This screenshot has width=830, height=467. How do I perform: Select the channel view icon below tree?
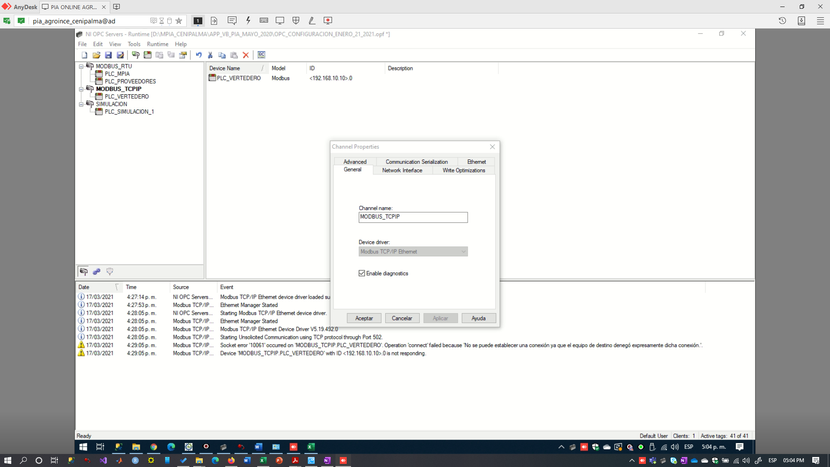(84, 272)
